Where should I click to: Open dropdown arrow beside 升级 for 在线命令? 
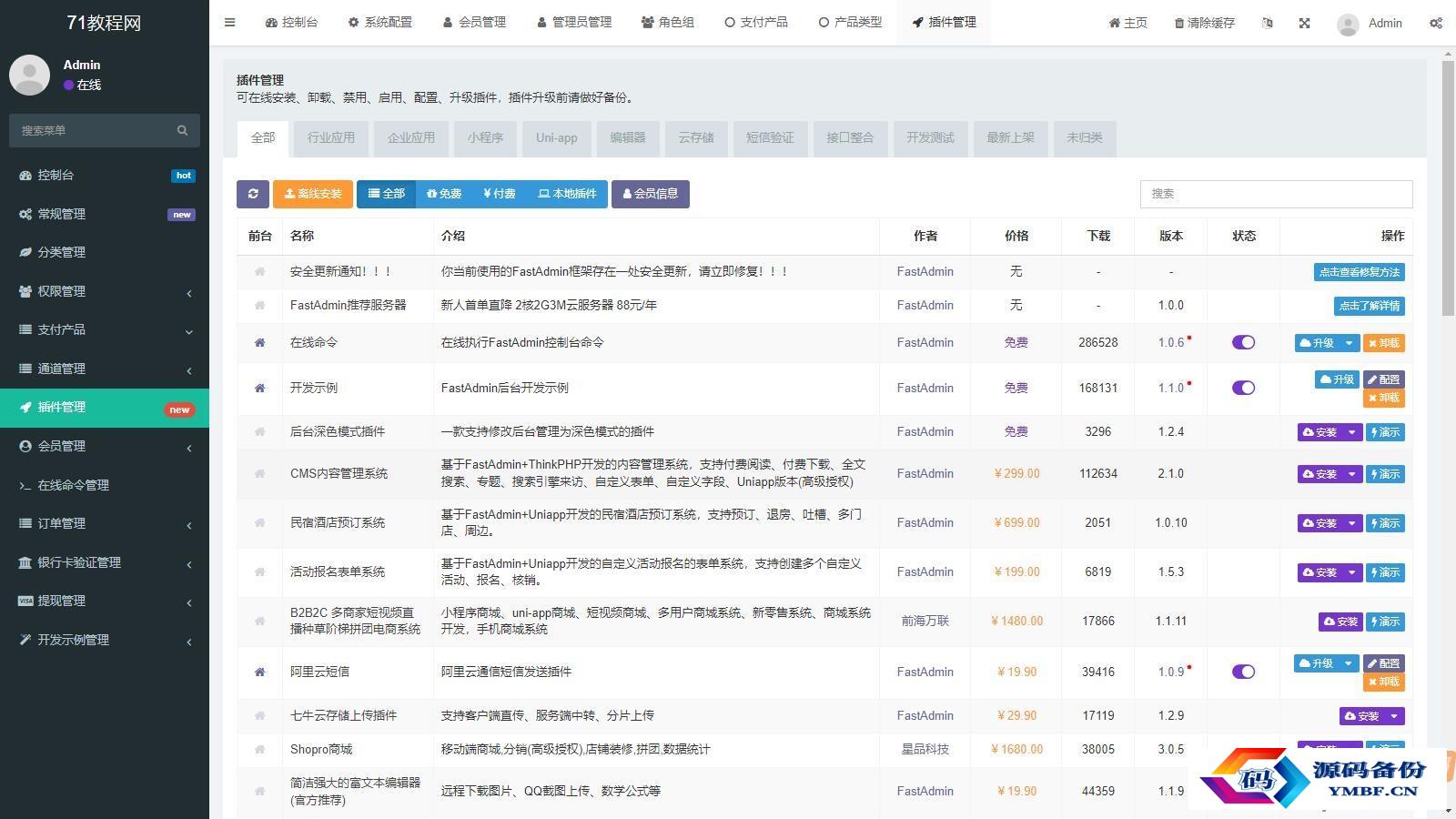[1350, 343]
